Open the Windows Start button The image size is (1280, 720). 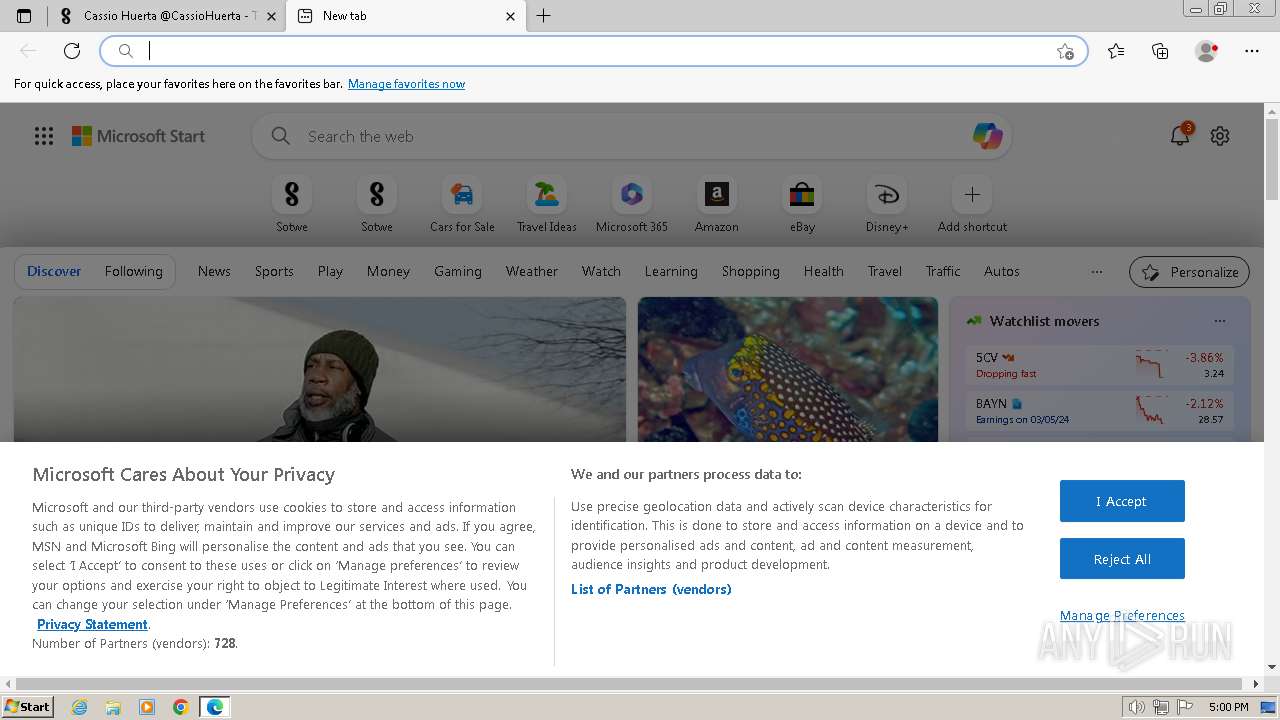[28, 707]
